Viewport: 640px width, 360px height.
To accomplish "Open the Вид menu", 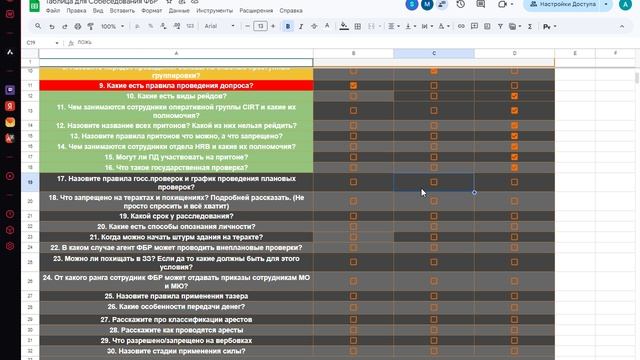I will tap(98, 11).
